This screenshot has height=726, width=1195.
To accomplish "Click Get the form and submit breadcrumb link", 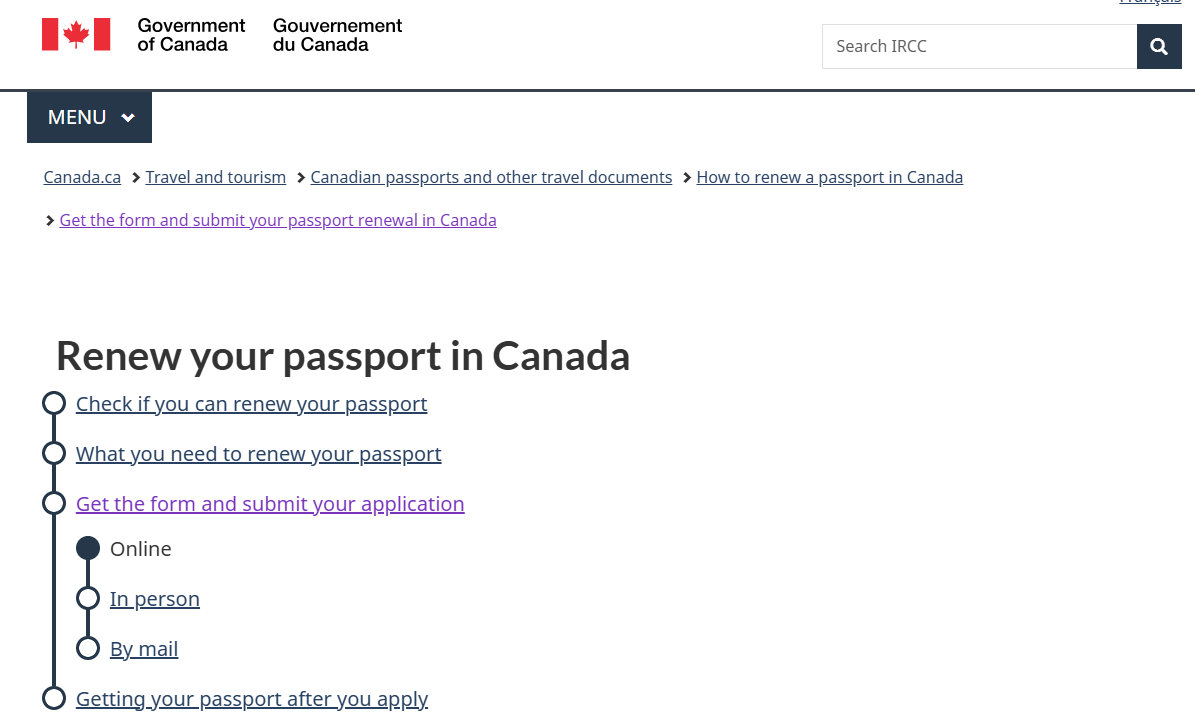I will (278, 220).
